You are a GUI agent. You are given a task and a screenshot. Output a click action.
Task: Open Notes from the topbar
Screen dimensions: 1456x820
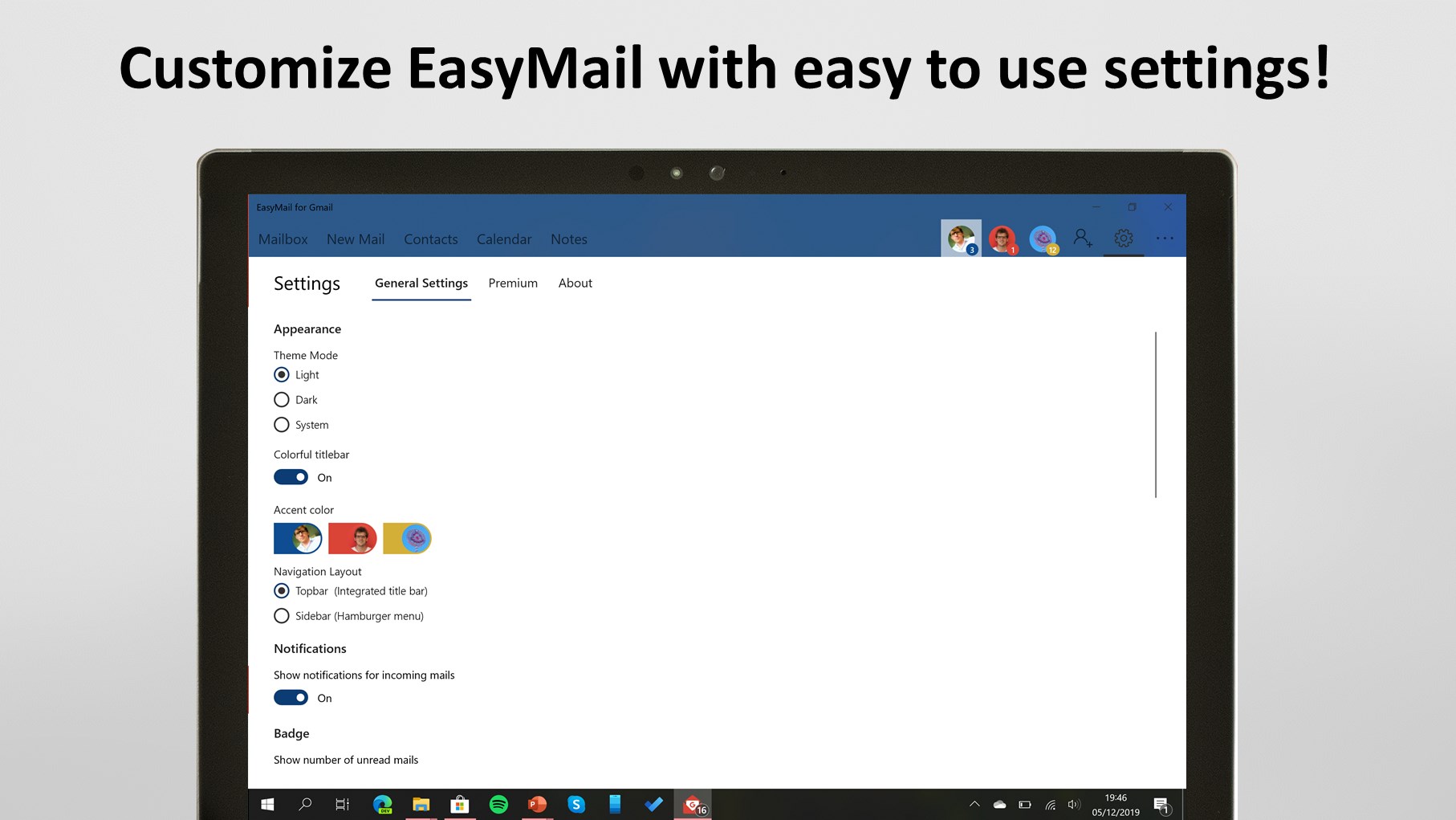(x=569, y=239)
